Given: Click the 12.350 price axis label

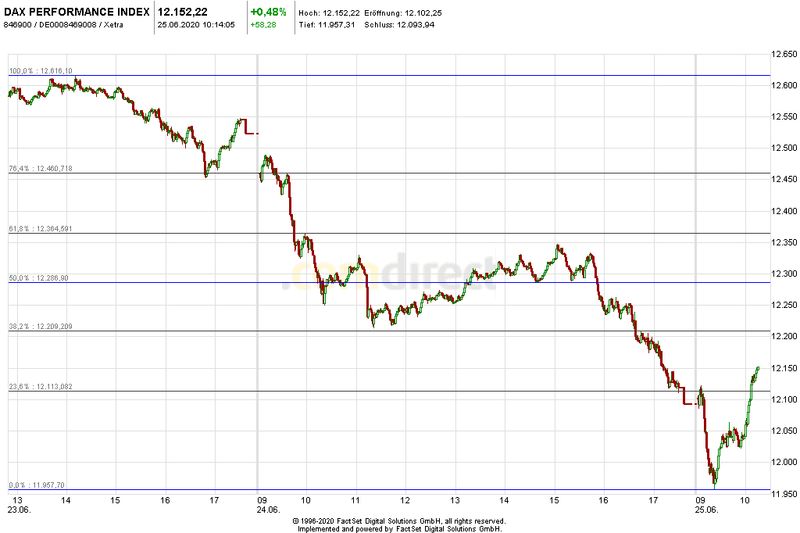Looking at the screenshot, I should [784, 242].
